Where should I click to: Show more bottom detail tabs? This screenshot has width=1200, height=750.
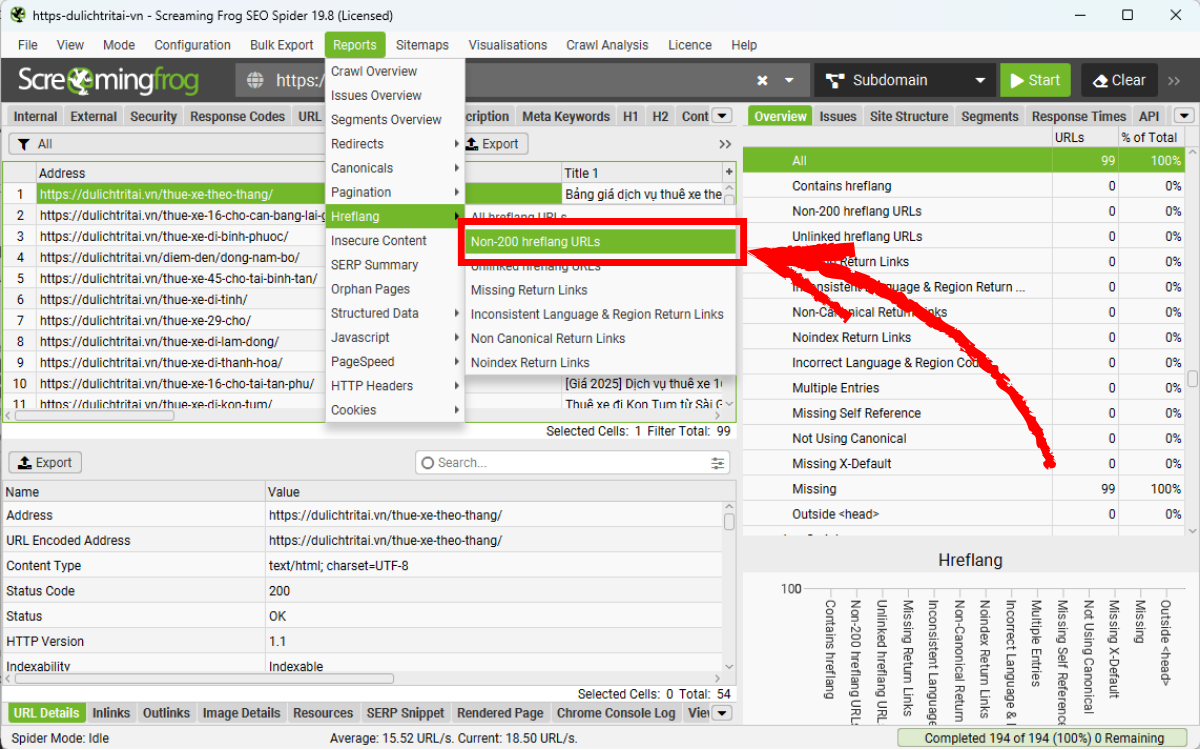(x=721, y=713)
